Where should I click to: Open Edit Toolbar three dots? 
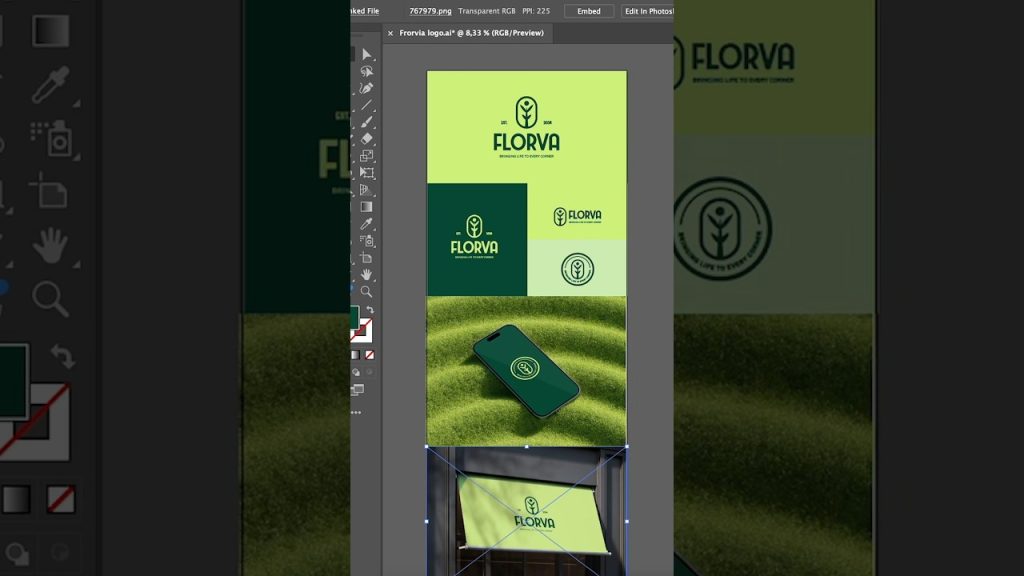356,412
